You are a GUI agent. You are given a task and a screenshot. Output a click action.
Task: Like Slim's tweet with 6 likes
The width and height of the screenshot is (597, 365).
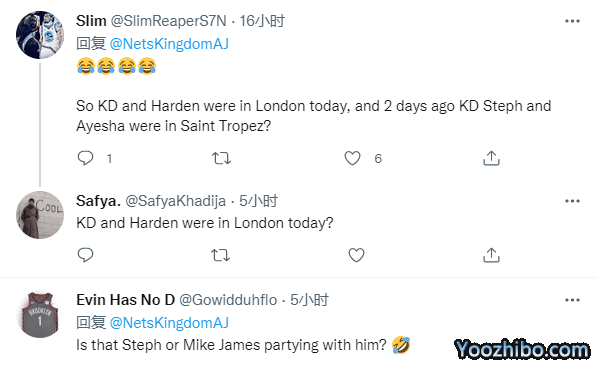(352, 158)
